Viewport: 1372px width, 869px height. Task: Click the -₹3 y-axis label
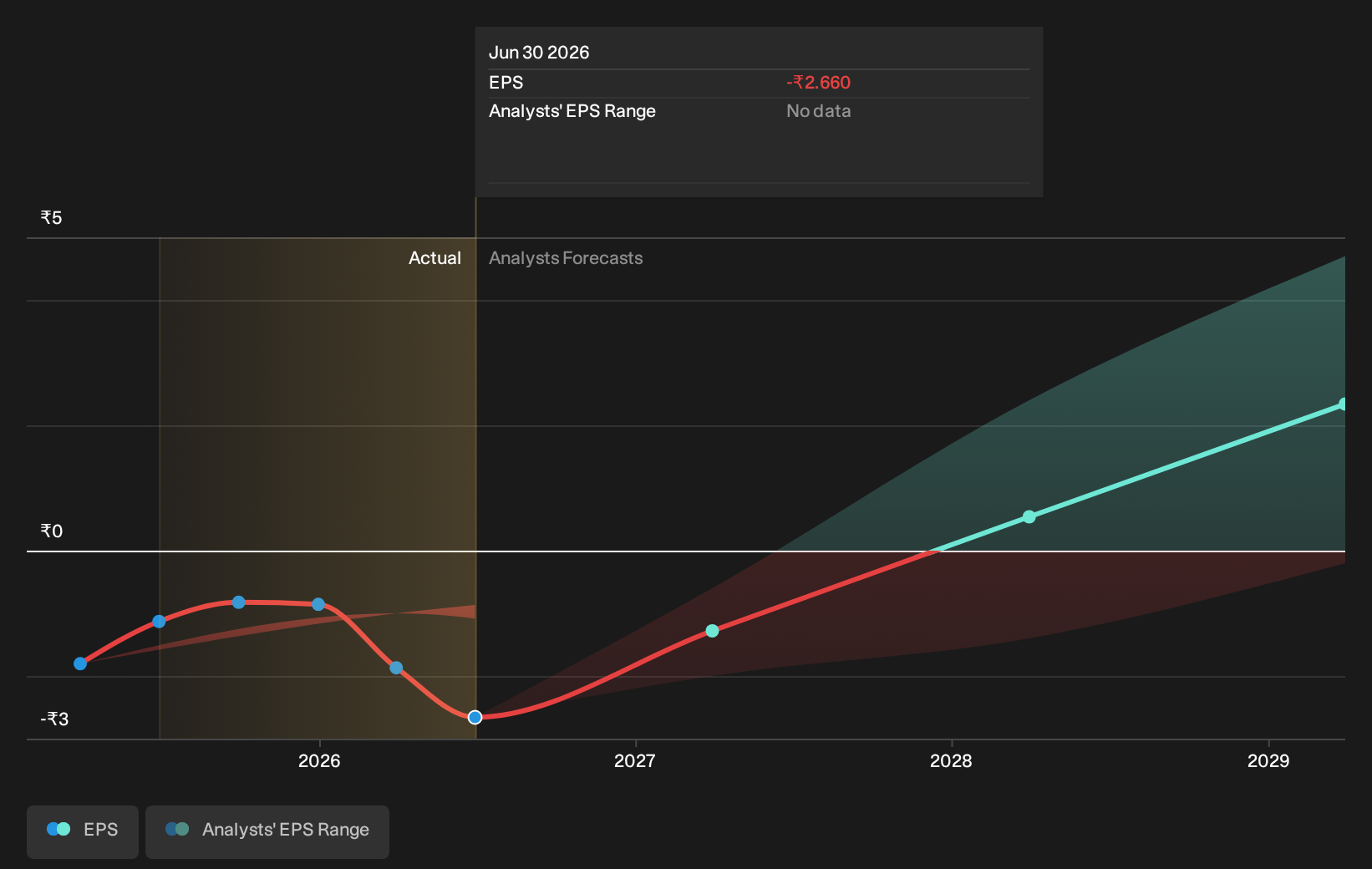pos(54,719)
